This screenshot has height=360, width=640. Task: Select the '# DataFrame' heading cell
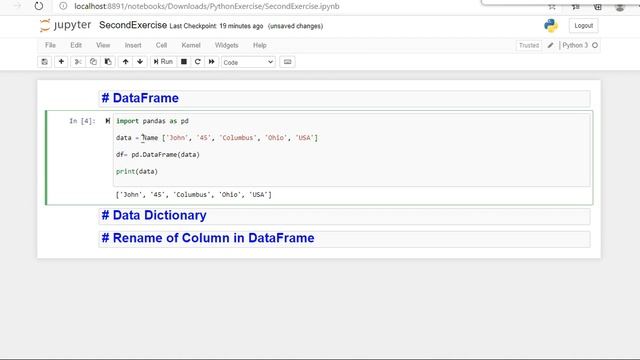click(x=344, y=98)
